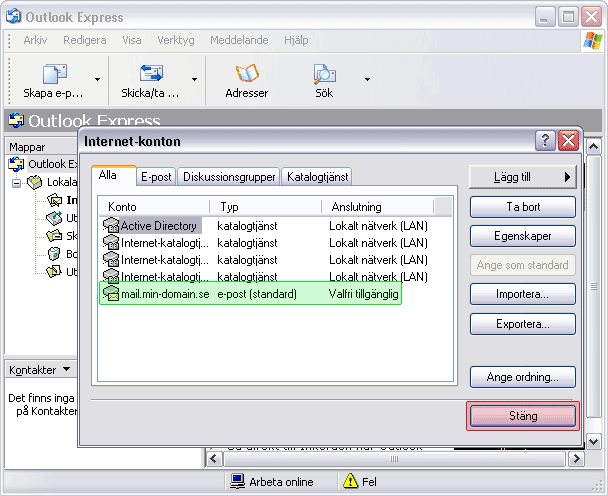Open dropdown arrow next to Skapa e-post
Screen dimensions: 608x496
tap(97, 79)
